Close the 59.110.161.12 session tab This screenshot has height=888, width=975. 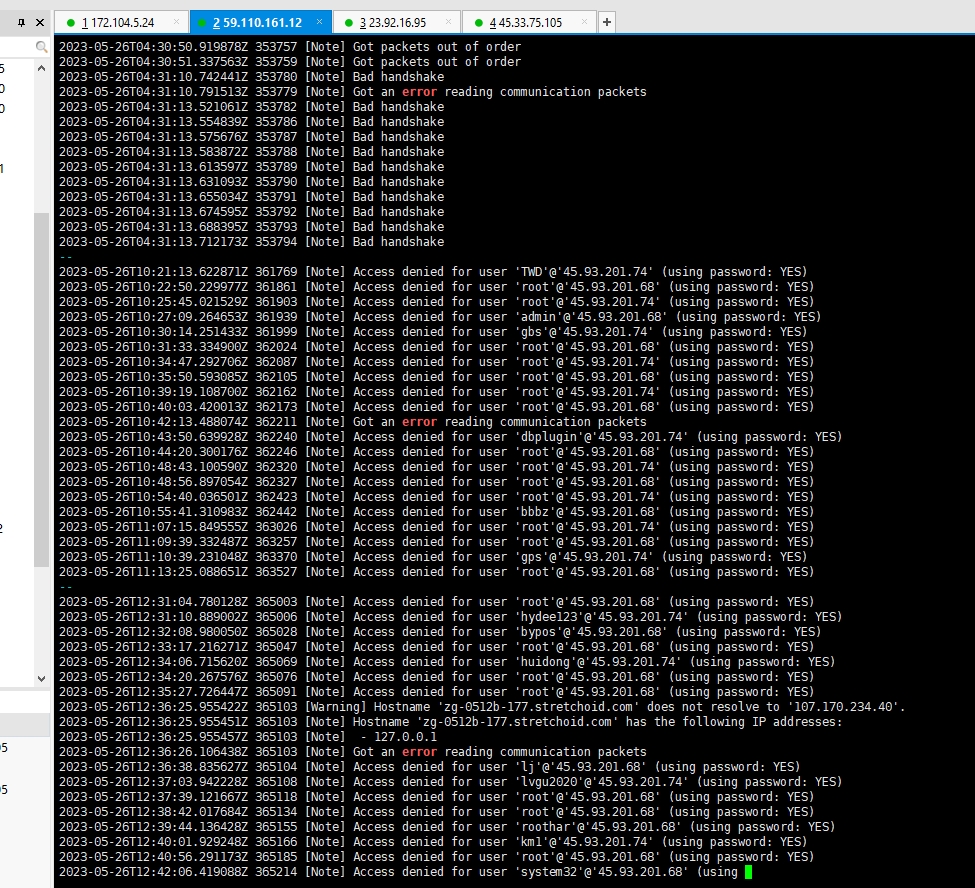(319, 22)
